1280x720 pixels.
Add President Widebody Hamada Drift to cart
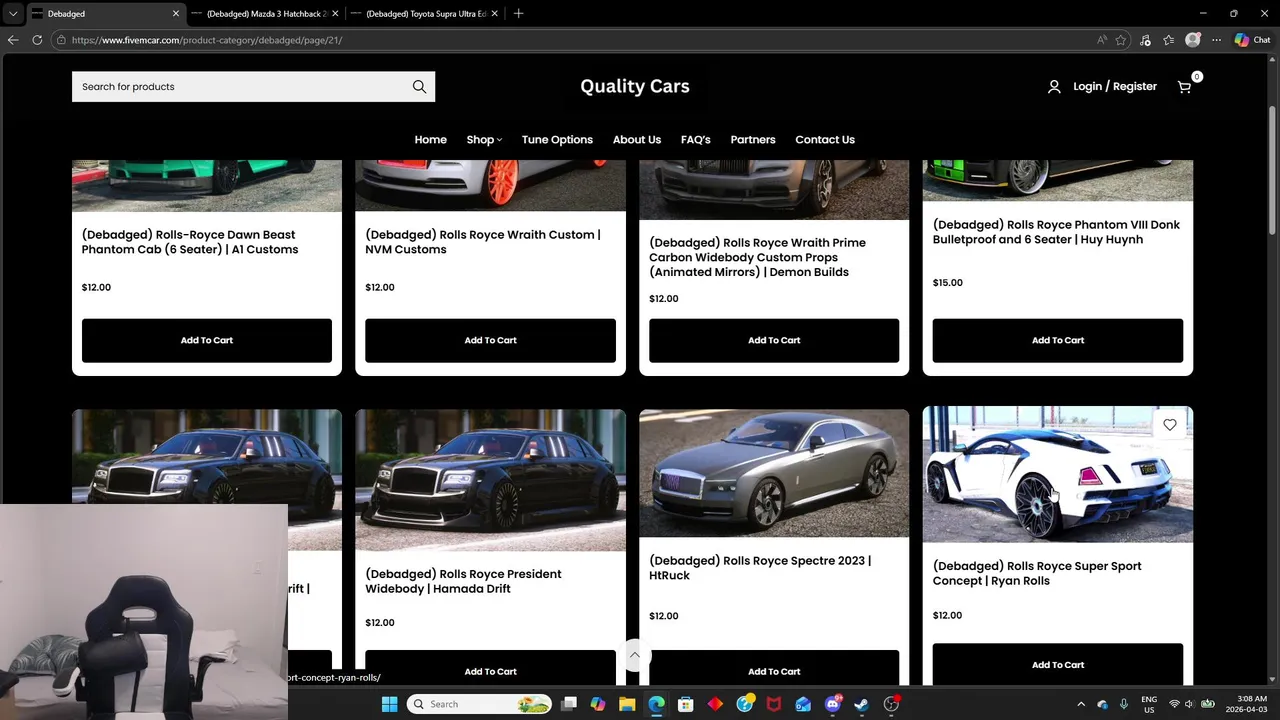point(490,670)
